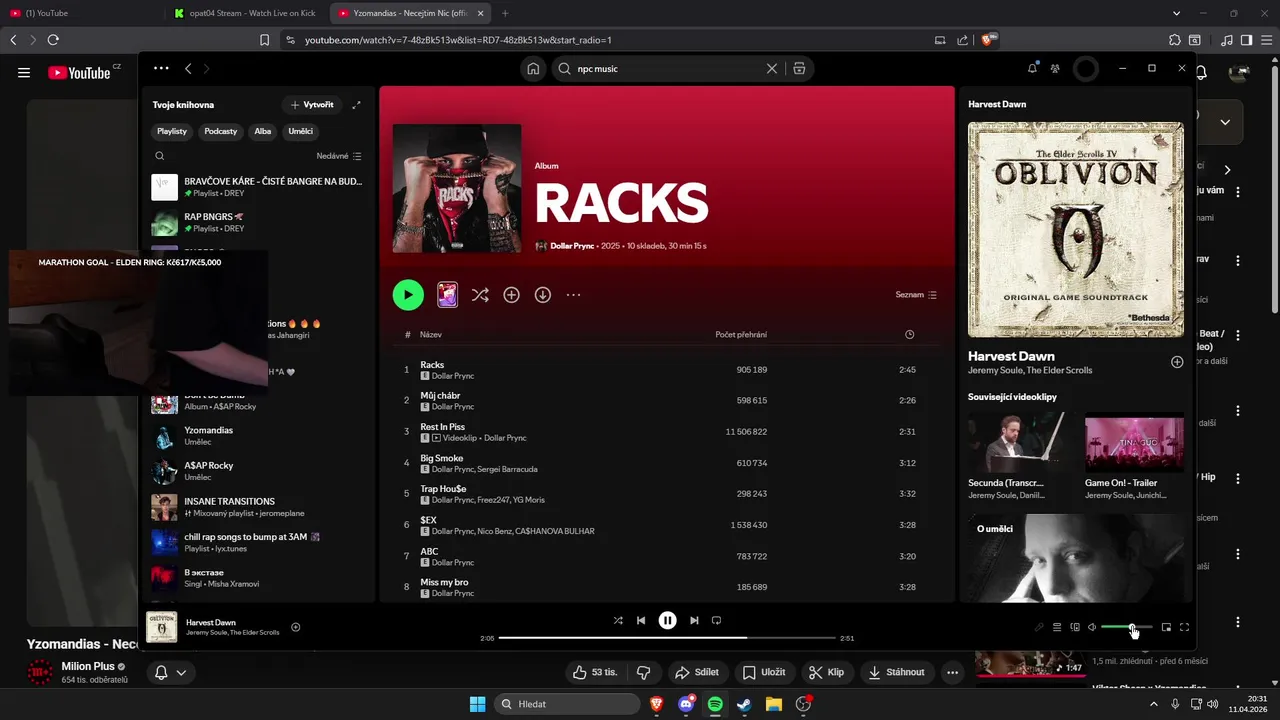Open Spotify friend activity icon

click(1055, 69)
